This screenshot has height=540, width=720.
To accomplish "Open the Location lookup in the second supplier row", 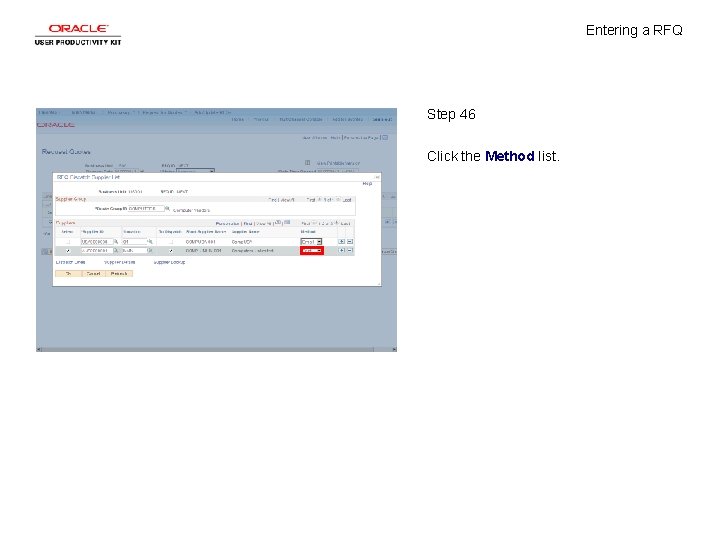I will 150,251.
